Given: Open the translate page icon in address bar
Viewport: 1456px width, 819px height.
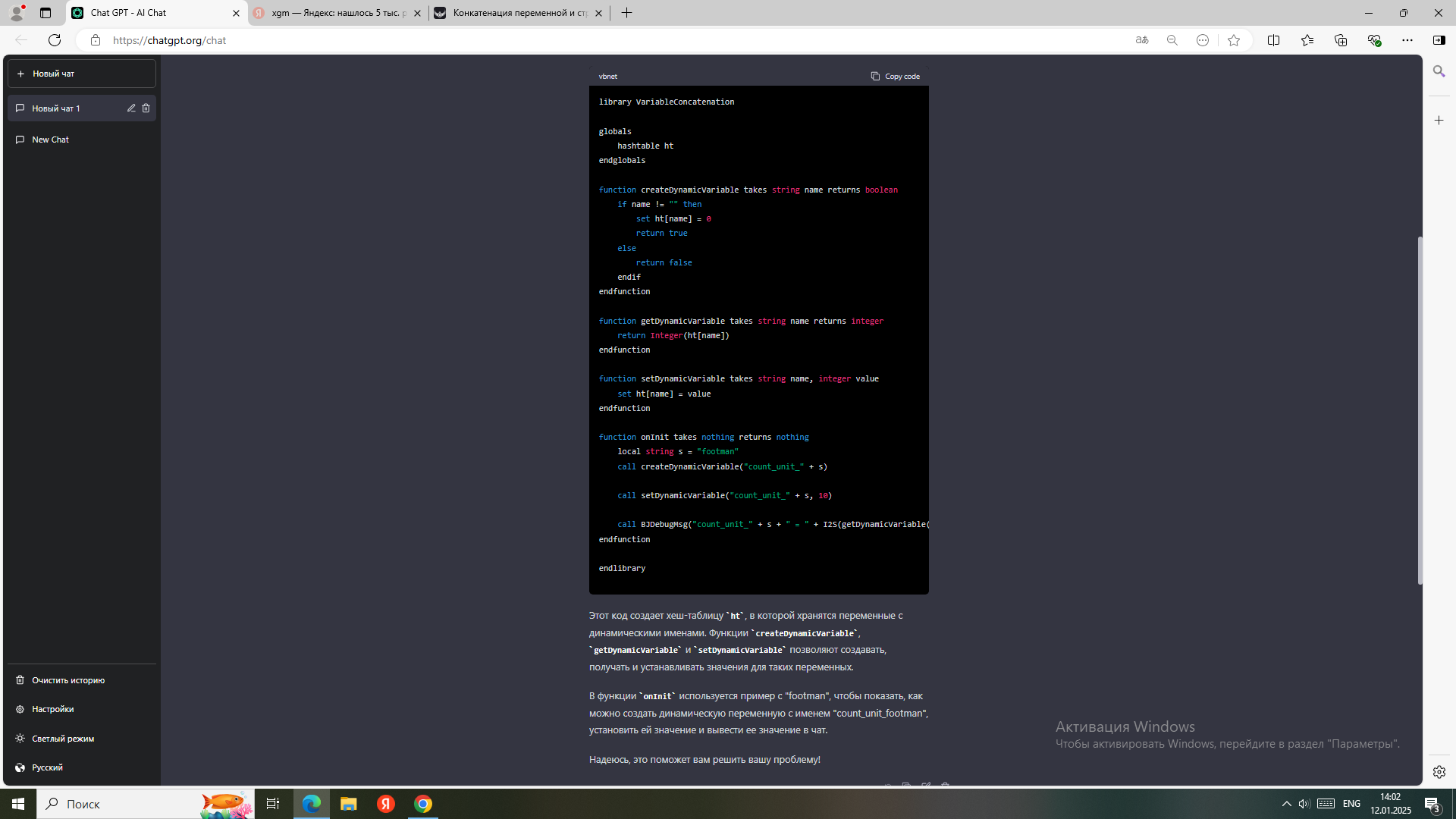Looking at the screenshot, I should (1142, 40).
